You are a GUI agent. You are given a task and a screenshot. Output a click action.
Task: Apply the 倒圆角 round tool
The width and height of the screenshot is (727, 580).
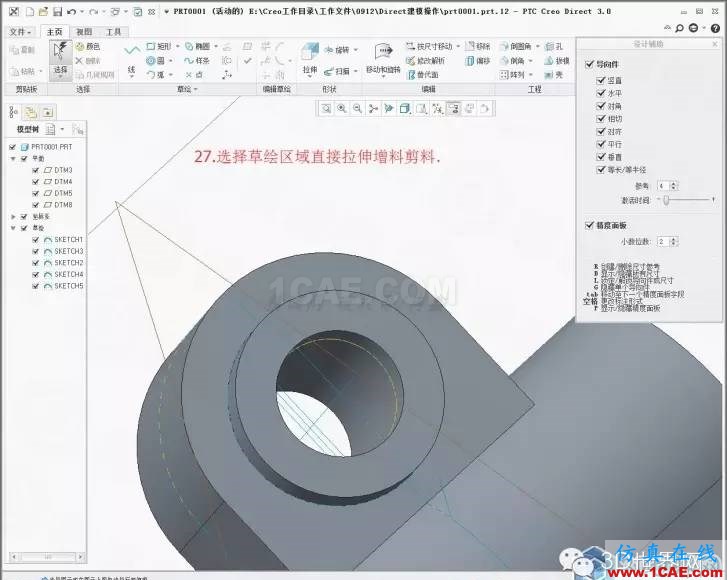(x=516, y=46)
